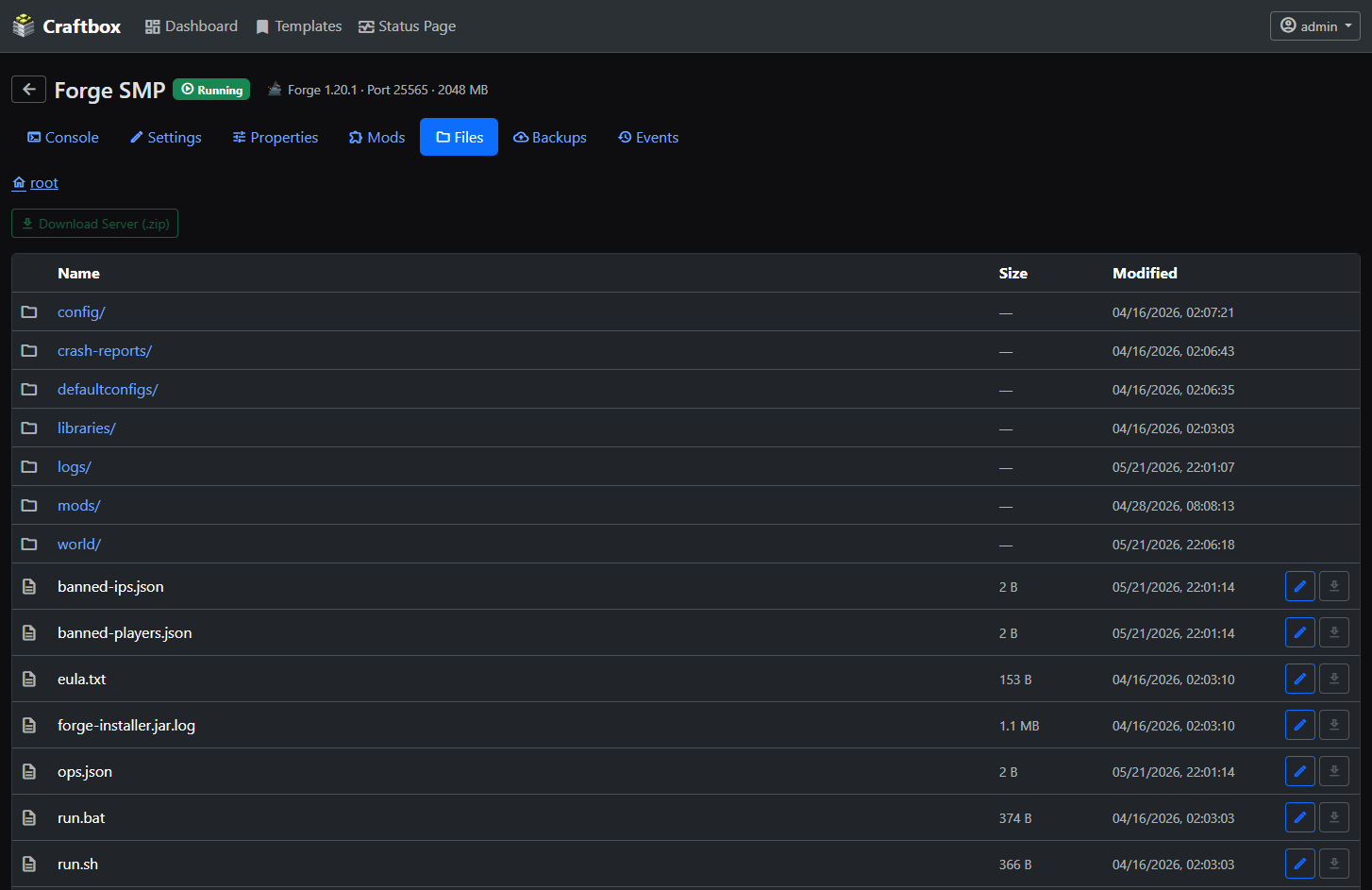Image resolution: width=1372 pixels, height=890 pixels.
Task: Edit eula.txt with pencil icon
Action: click(x=1300, y=679)
